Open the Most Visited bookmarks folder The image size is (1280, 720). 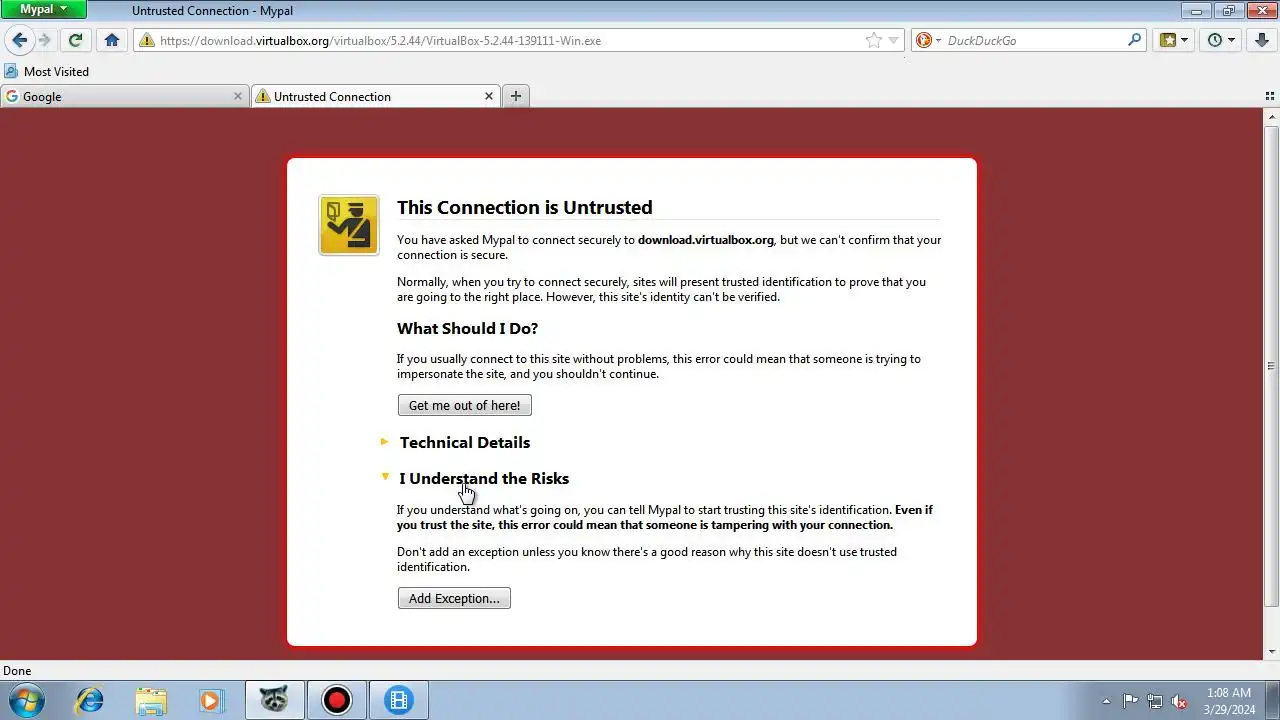click(47, 72)
